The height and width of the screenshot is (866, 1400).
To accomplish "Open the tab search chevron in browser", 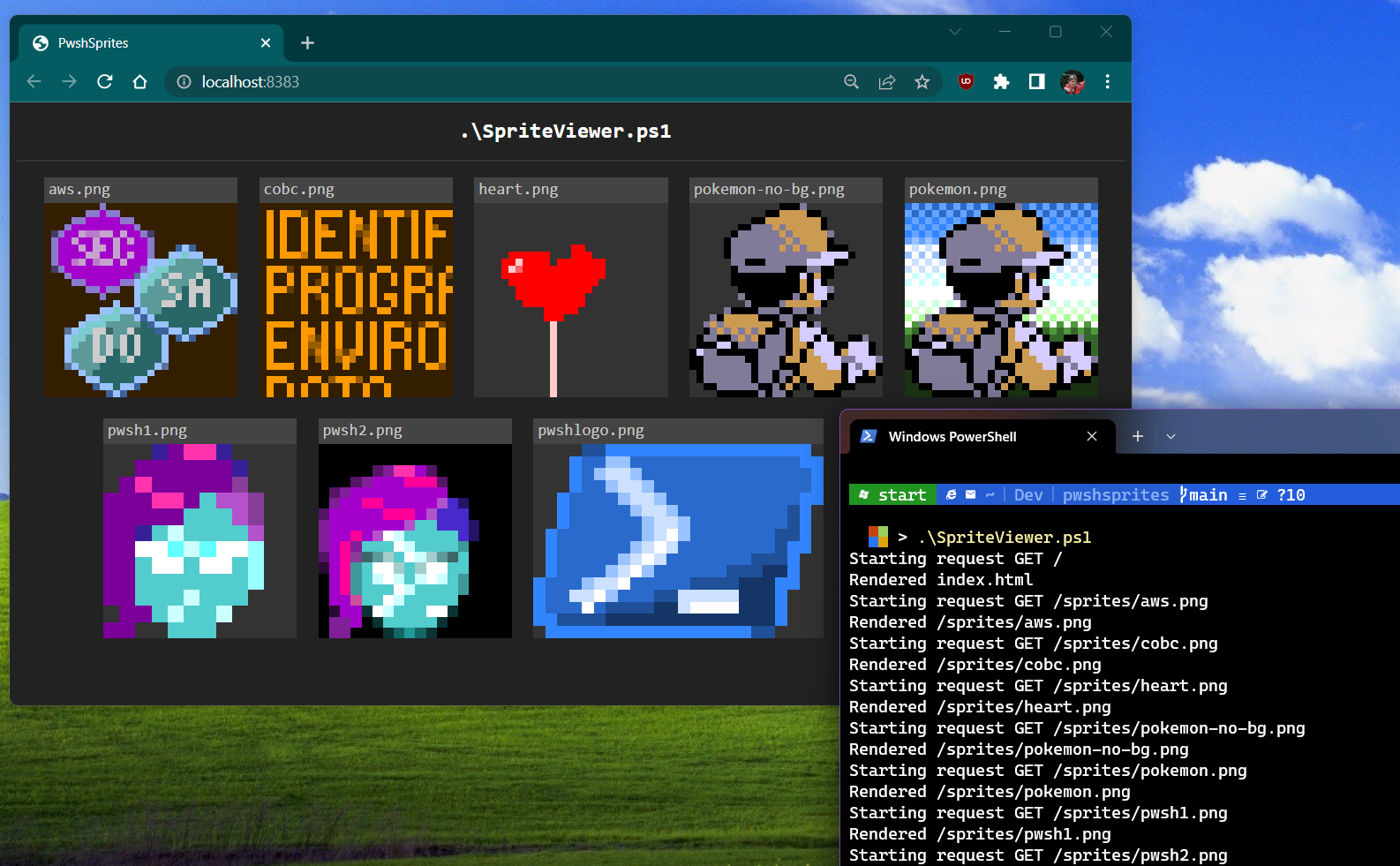I will (x=955, y=32).
